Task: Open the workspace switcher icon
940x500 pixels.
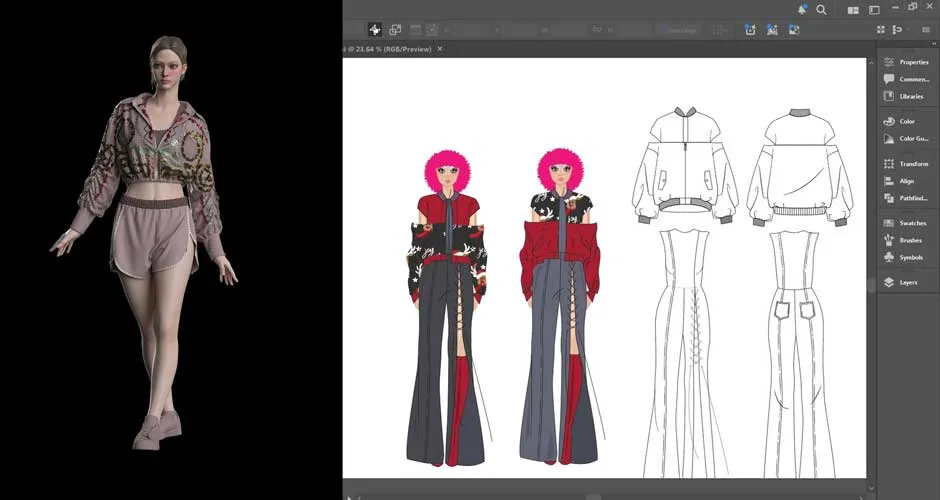Action: pos(874,10)
